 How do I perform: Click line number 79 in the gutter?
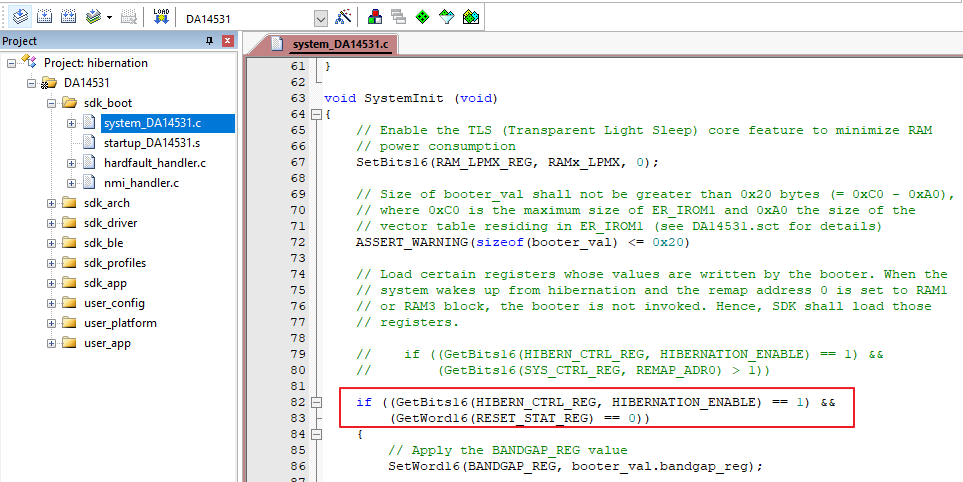(x=297, y=354)
